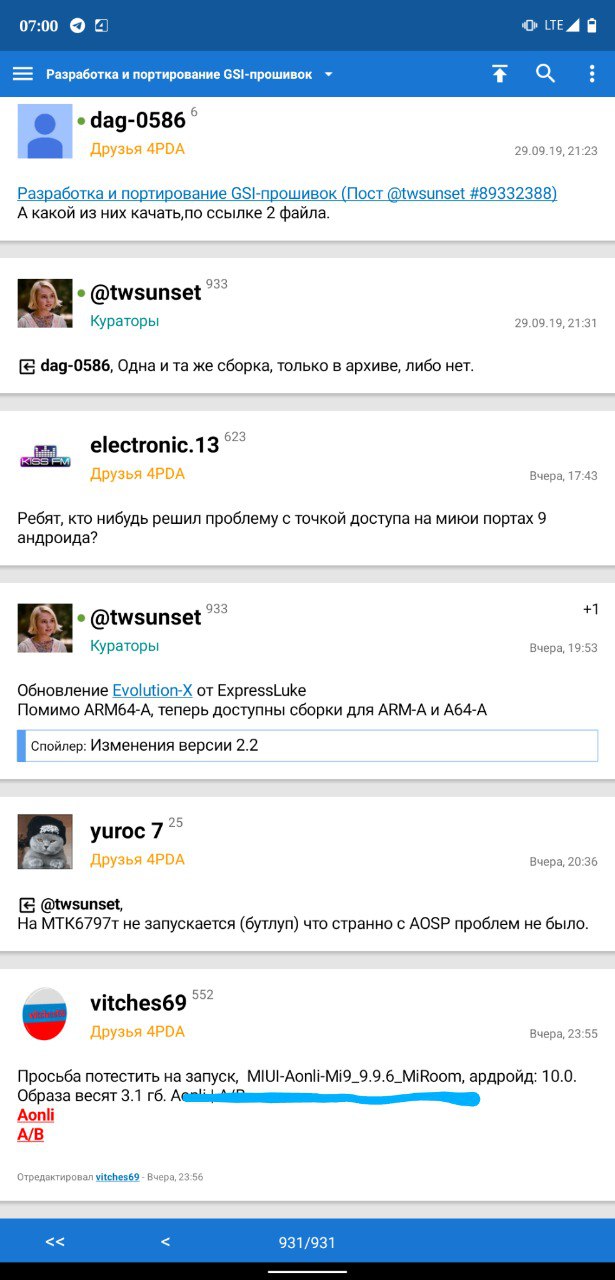Open the linked post #89332388
The width and height of the screenshot is (615, 1280).
click(287, 193)
